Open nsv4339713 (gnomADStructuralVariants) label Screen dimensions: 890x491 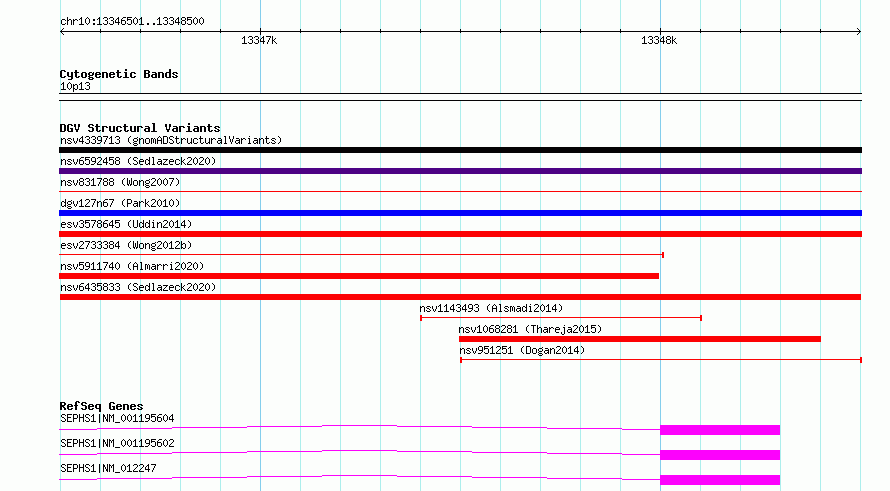point(171,140)
